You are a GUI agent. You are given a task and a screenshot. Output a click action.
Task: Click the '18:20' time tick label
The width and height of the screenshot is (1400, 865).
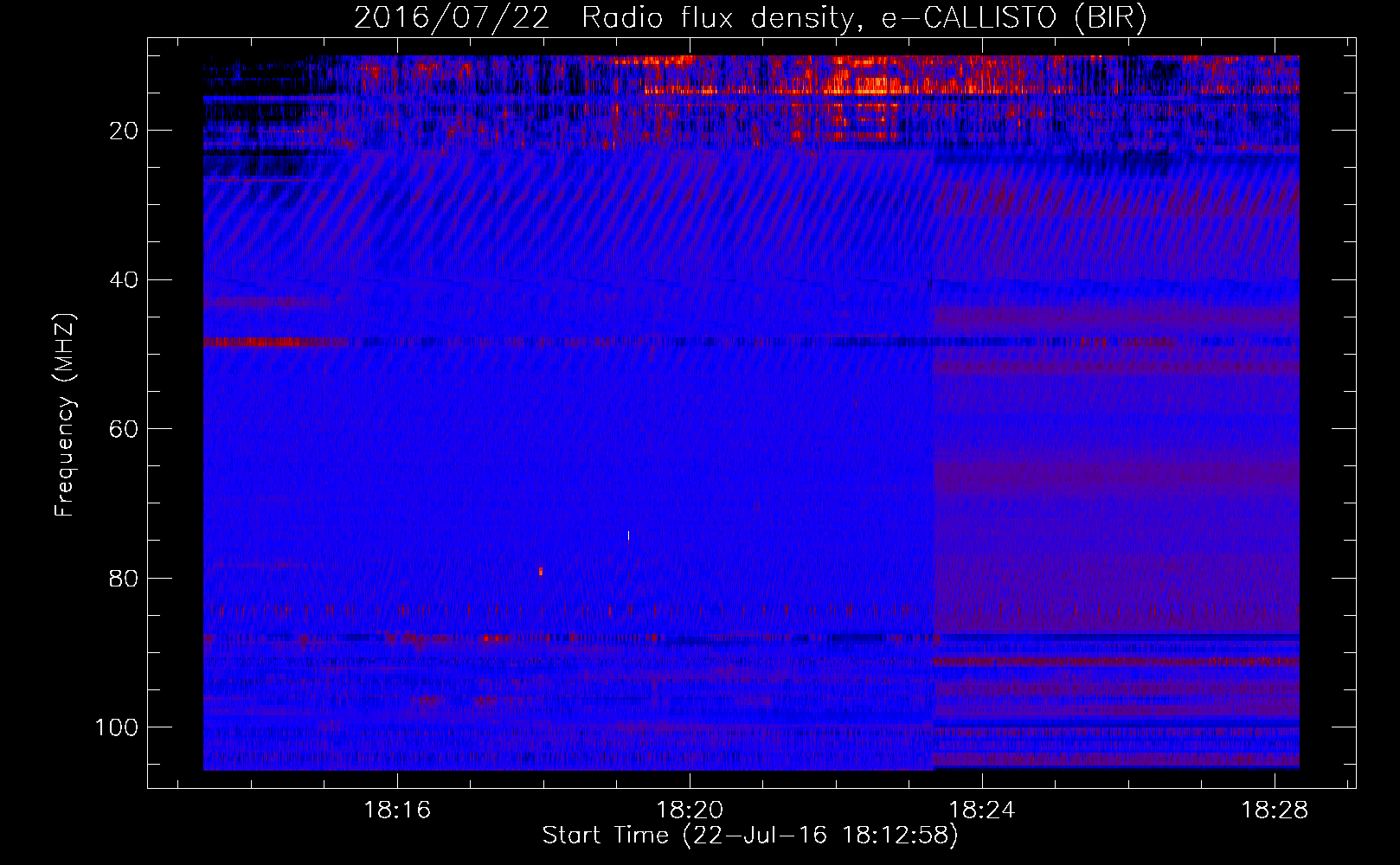click(690, 811)
